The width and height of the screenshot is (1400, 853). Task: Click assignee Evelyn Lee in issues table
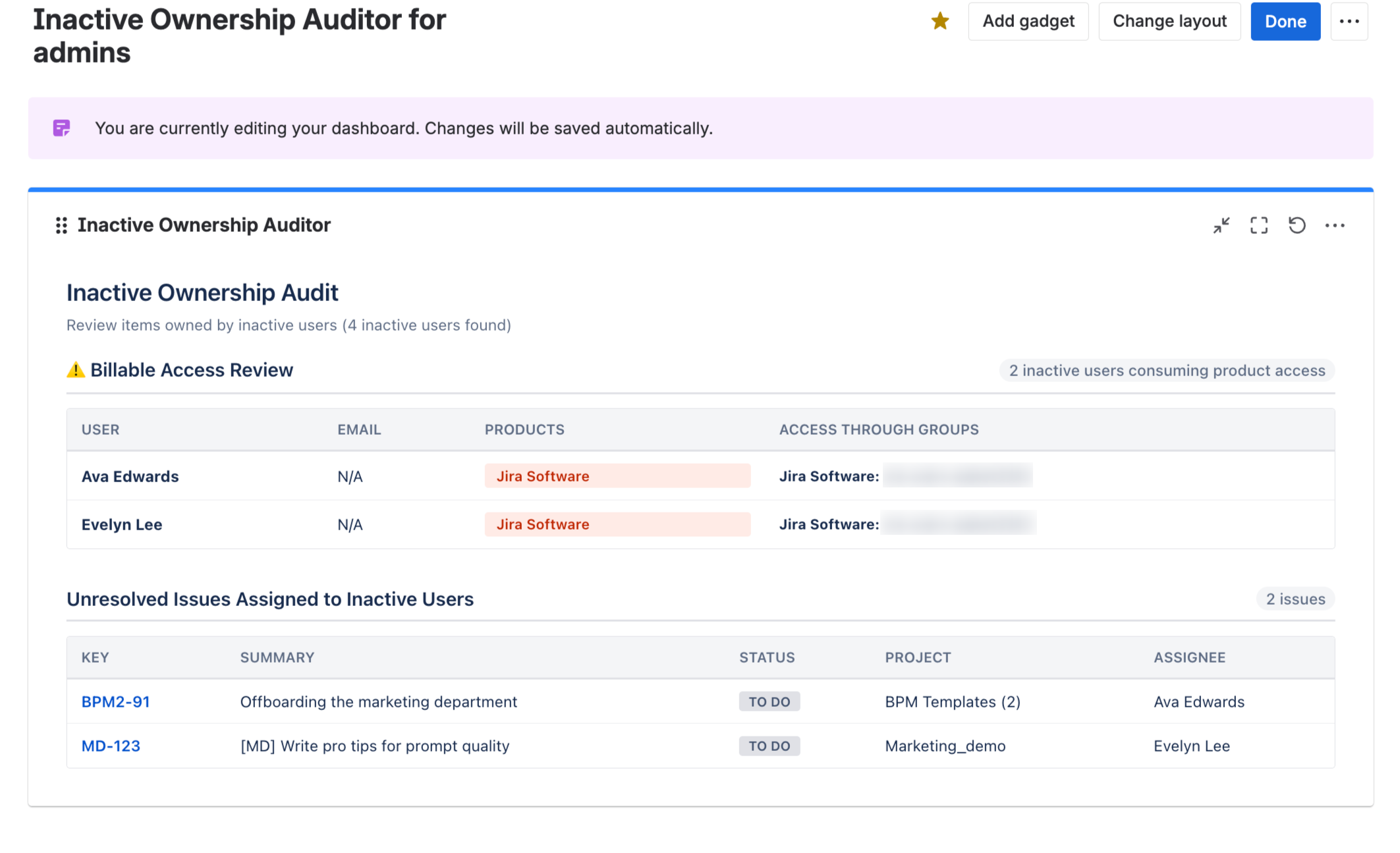1191,746
